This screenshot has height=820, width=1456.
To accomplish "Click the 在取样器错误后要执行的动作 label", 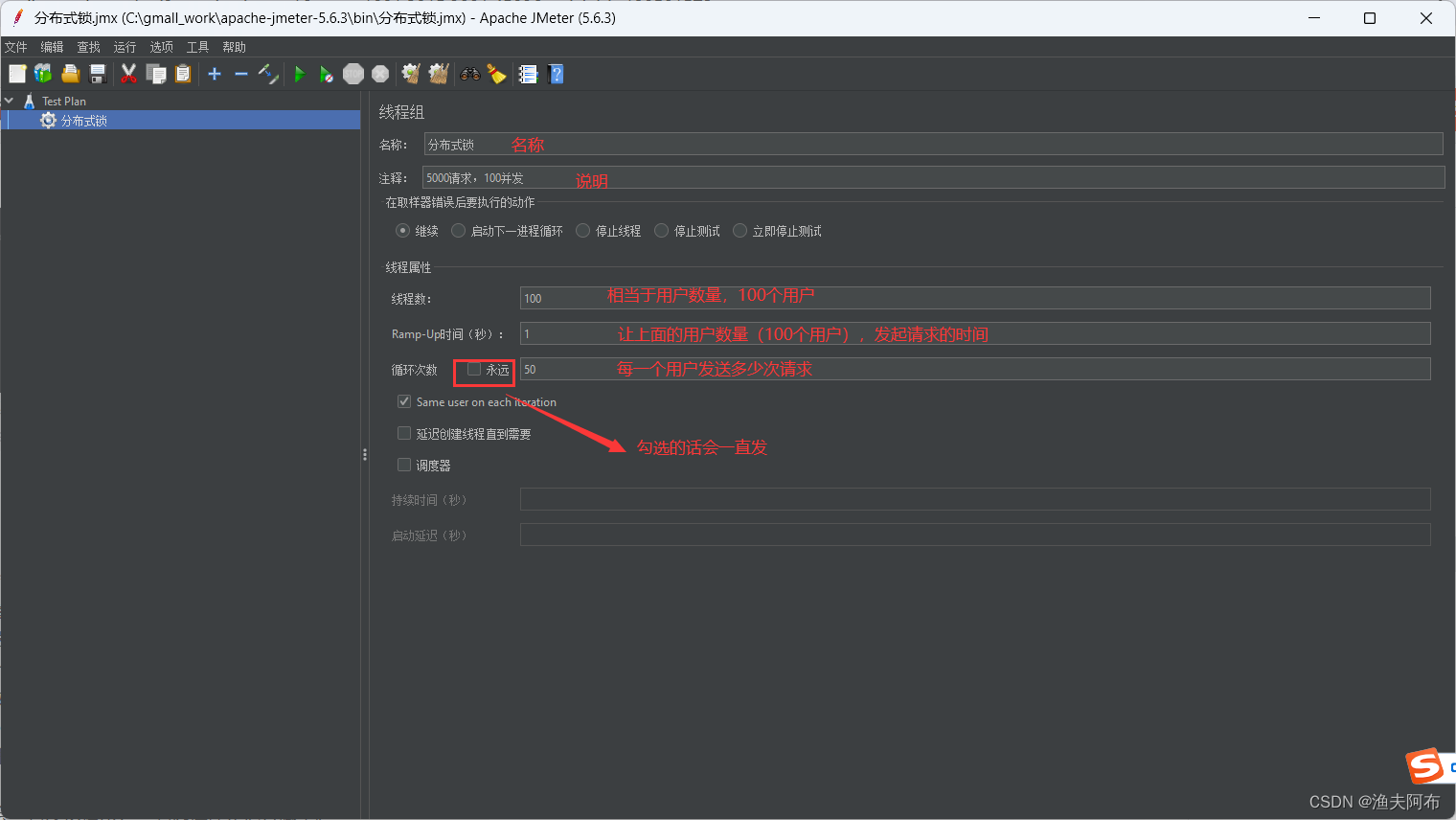I will (460, 202).
